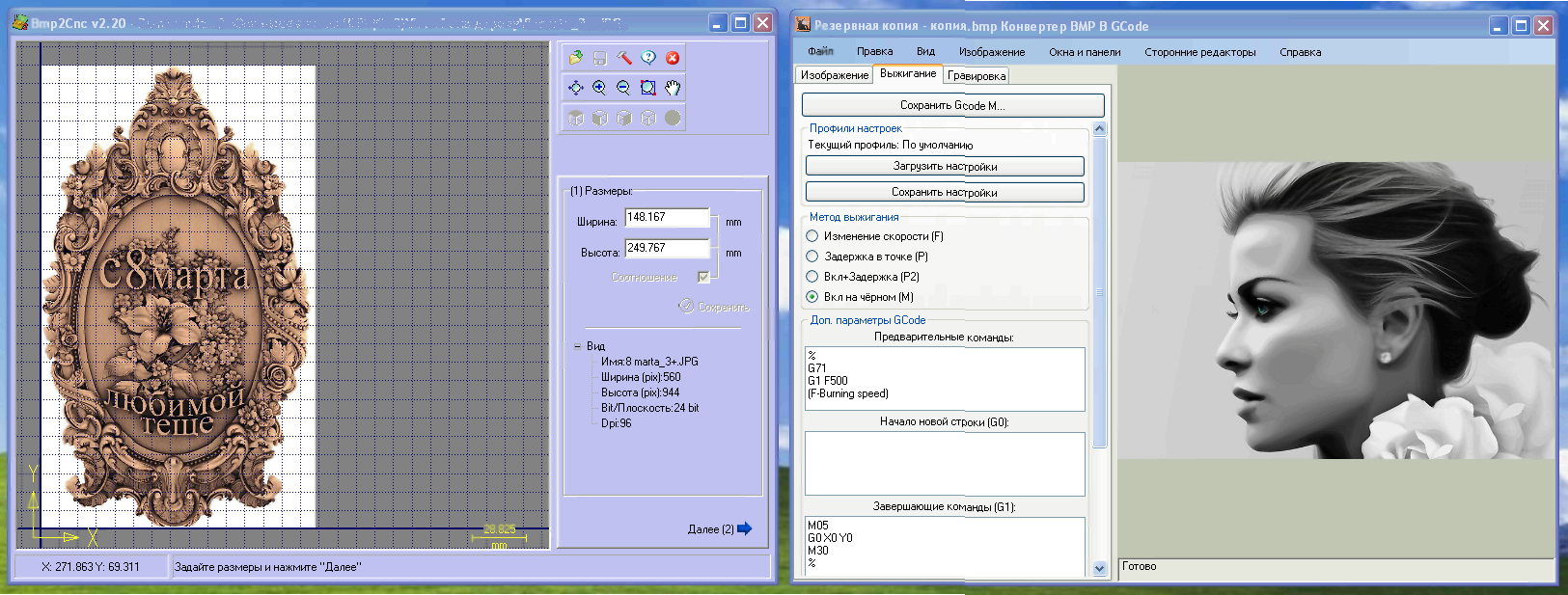This screenshot has width=1568, height=595.
Task: Click the red X exit icon in toolbar
Action: (673, 58)
